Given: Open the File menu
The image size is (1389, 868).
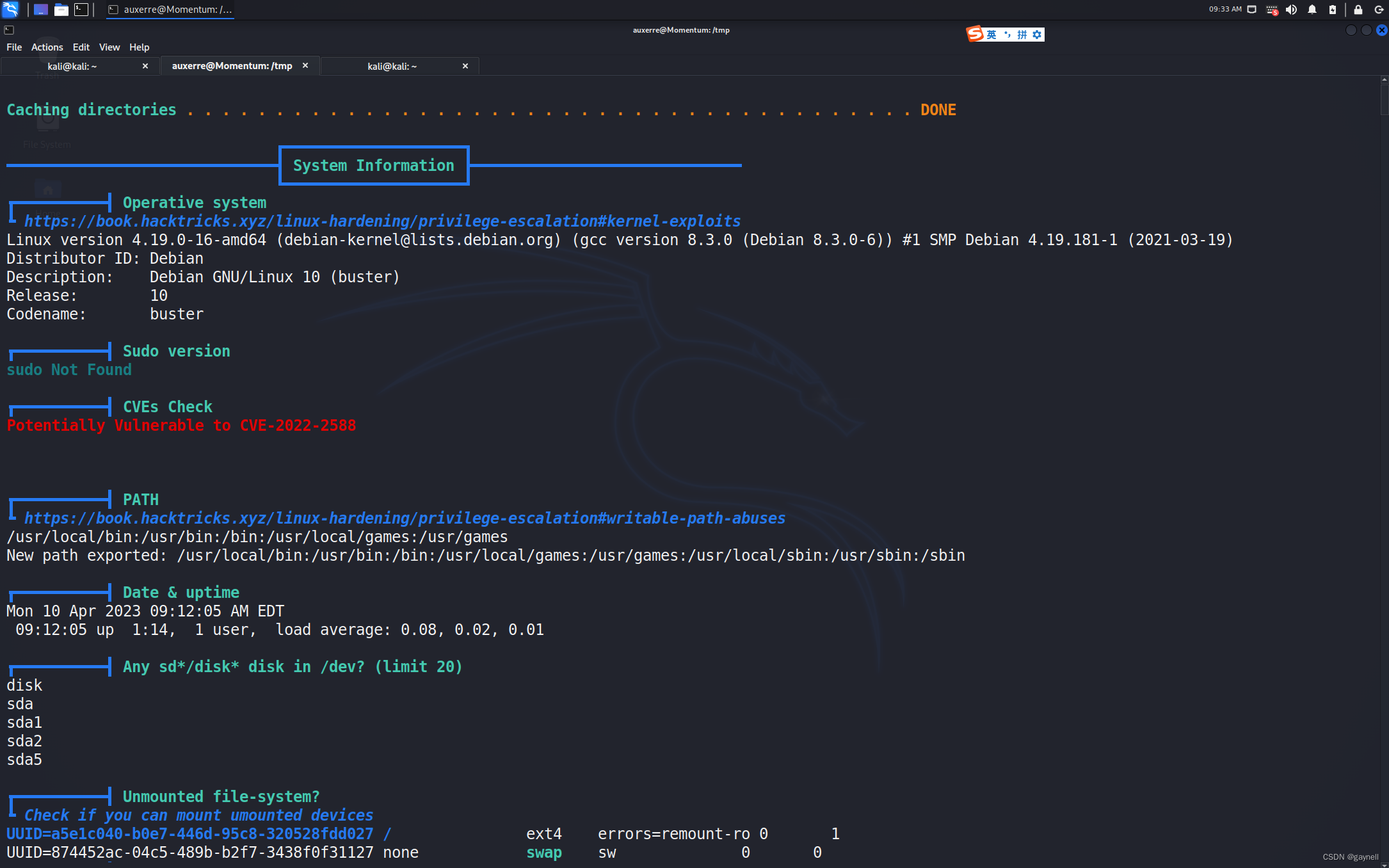Looking at the screenshot, I should (14, 47).
